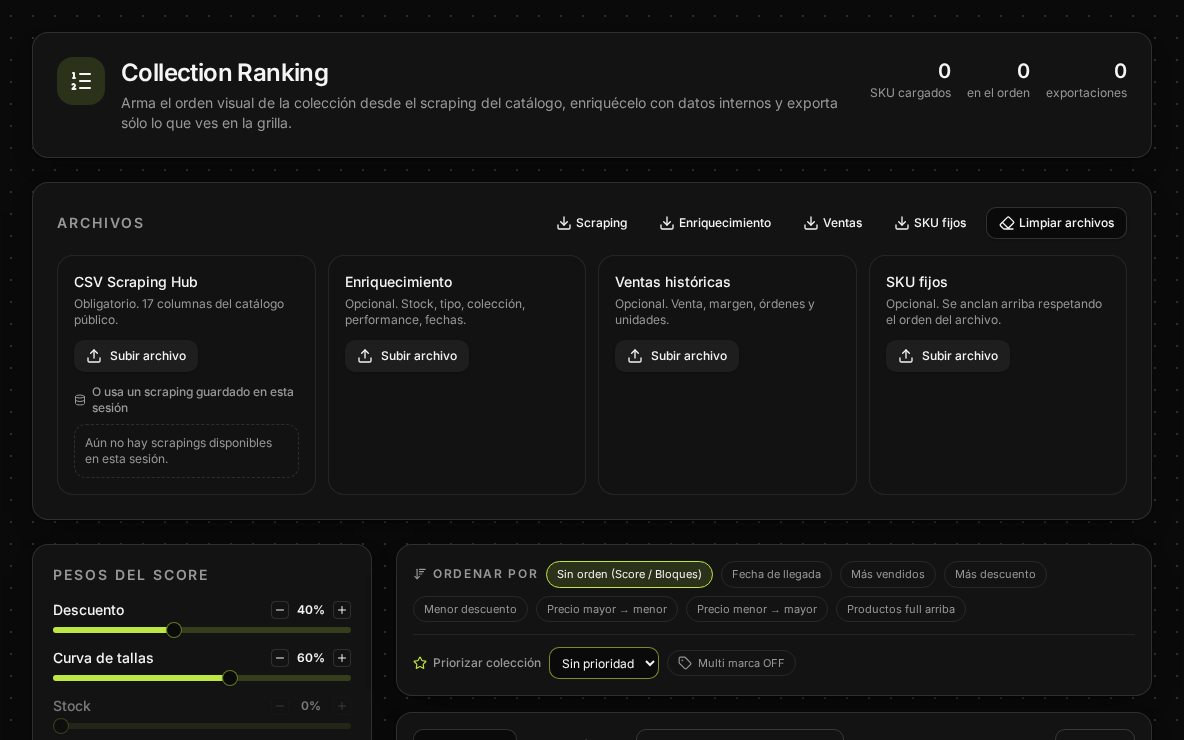This screenshot has height=740, width=1184.
Task: Click upload icon in SKU fijos card
Action: coord(905,356)
